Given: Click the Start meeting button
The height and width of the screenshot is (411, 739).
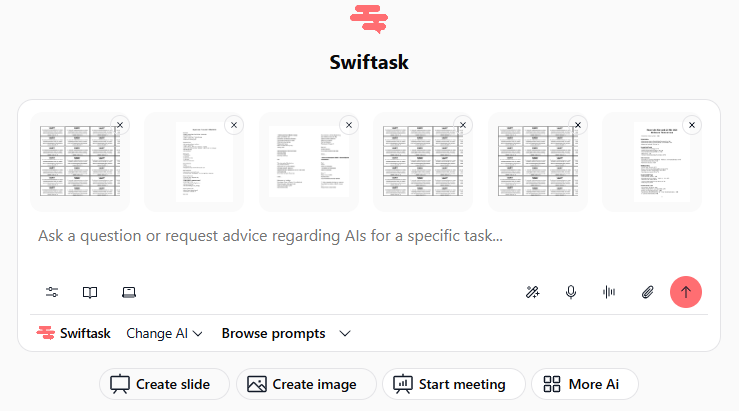Looking at the screenshot, I should coord(453,384).
